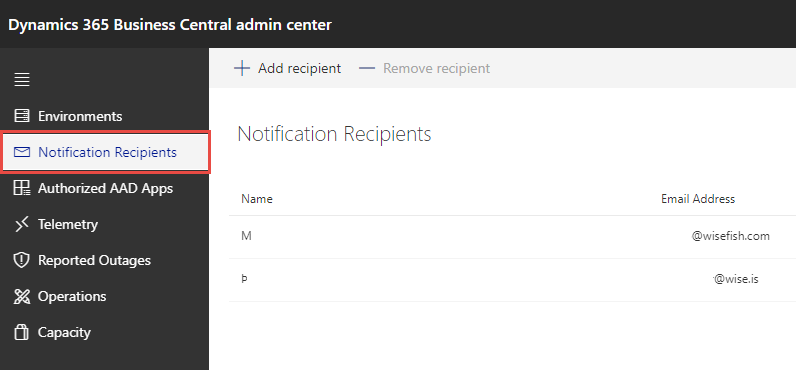Click the Capacity container icon

pos(22,332)
